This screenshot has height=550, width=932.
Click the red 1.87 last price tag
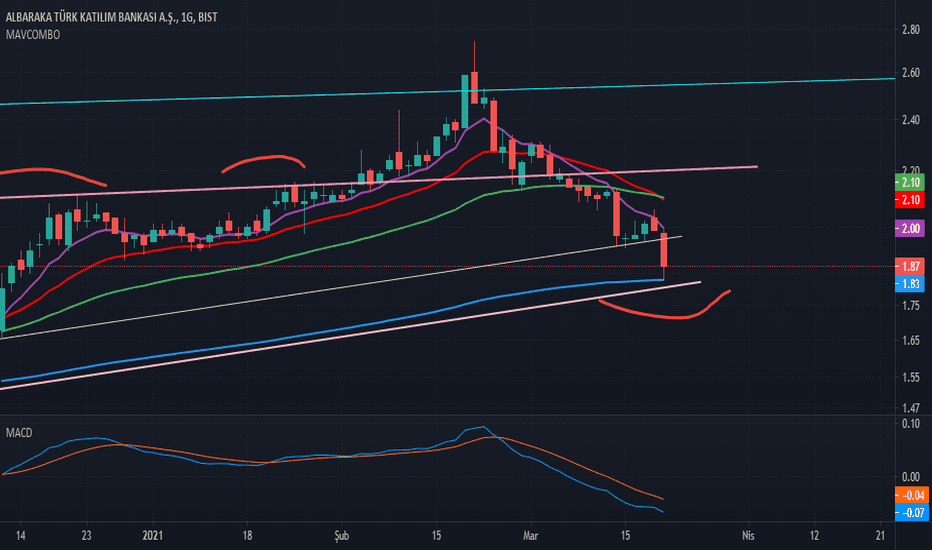coord(909,266)
